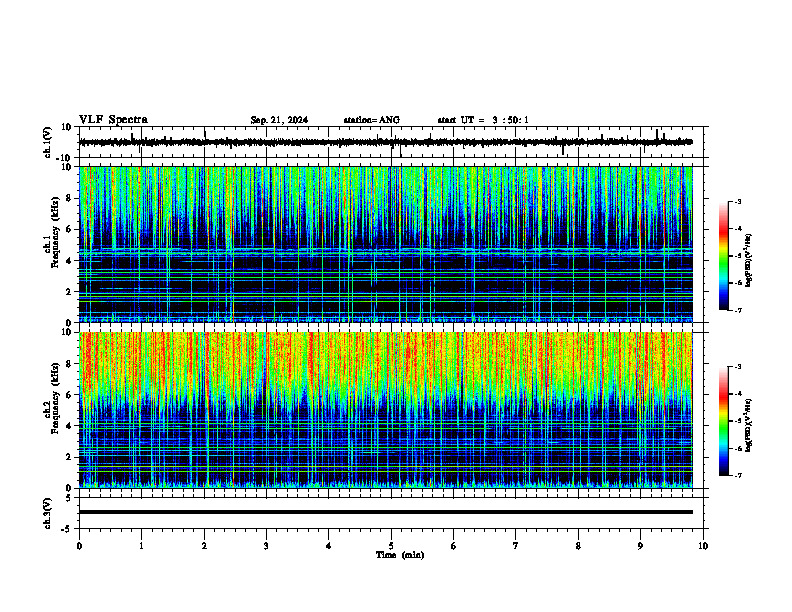The width and height of the screenshot is (792, 612).
Task: Click the date text "Sep. 21, 2024"
Action: click(x=279, y=120)
